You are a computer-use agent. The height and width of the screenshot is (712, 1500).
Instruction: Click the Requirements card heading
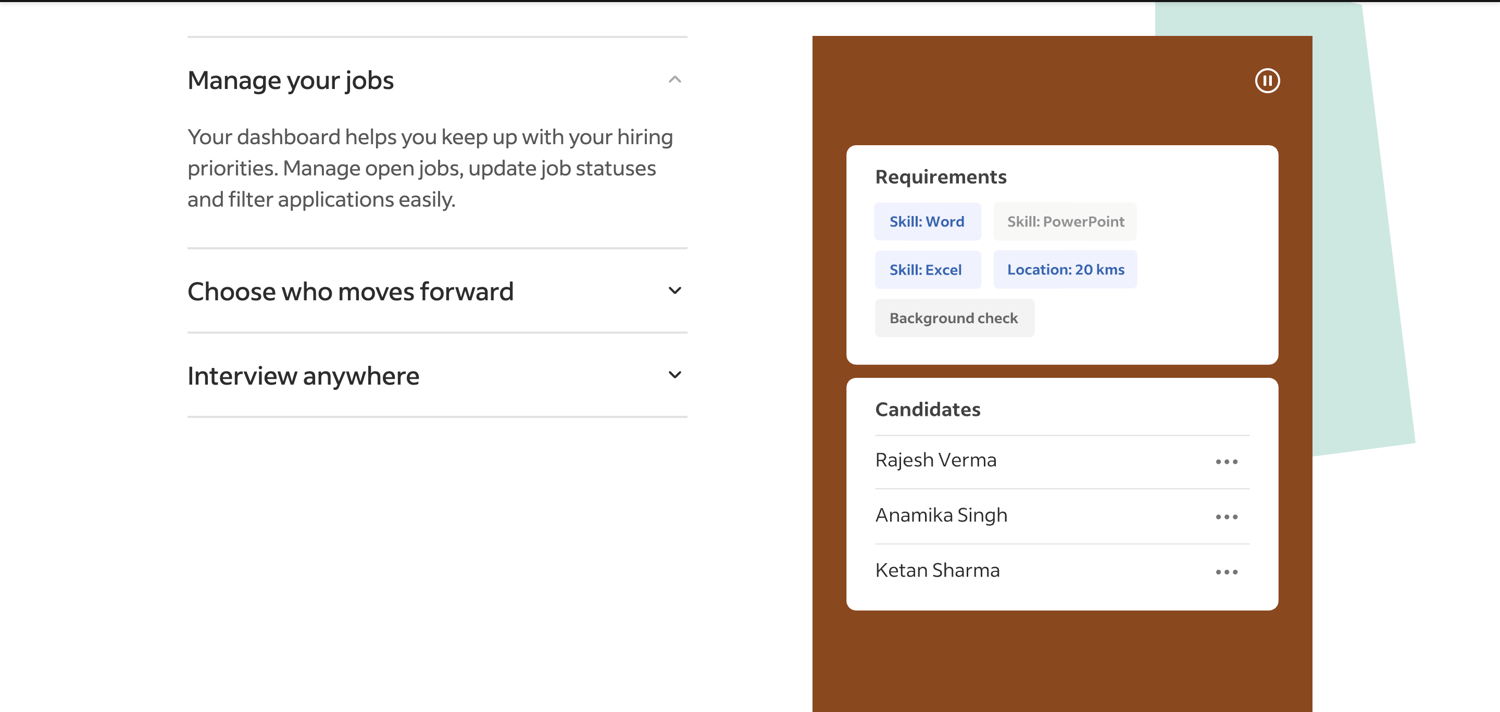pos(941,177)
